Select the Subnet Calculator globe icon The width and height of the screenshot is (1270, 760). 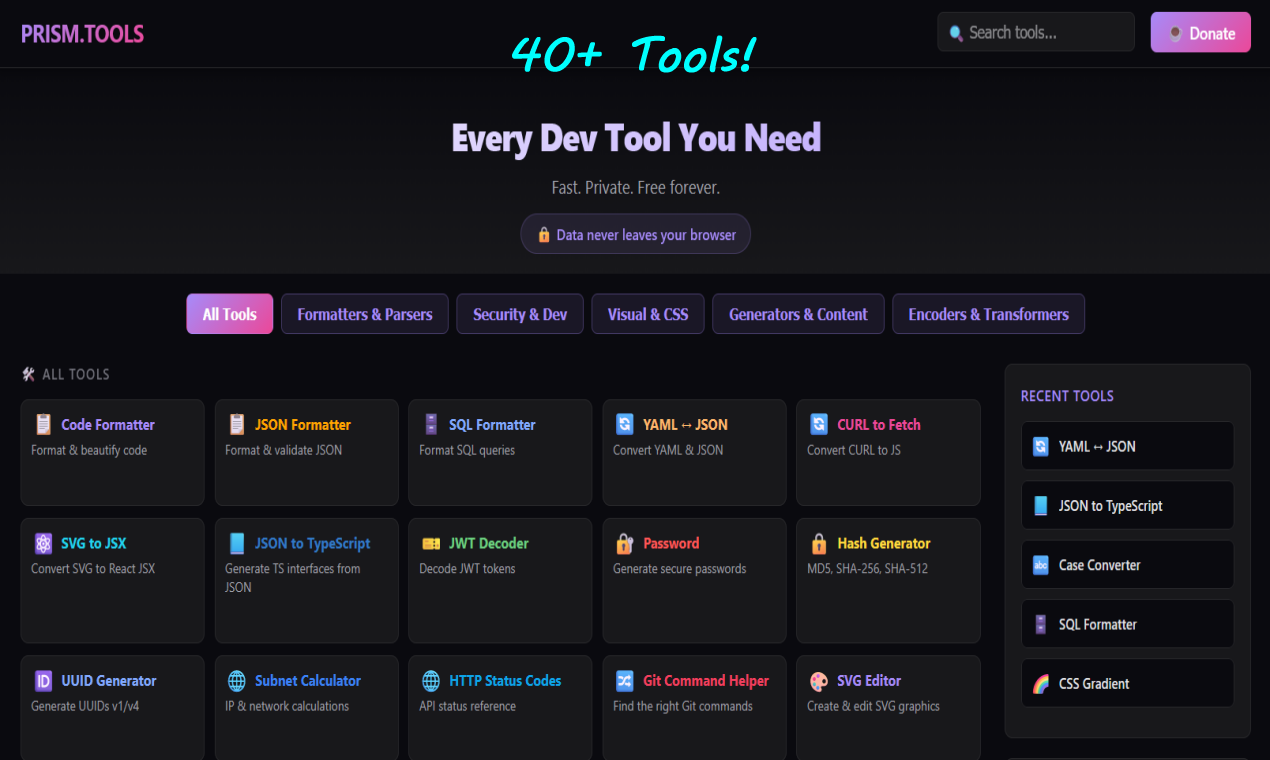tap(236, 680)
